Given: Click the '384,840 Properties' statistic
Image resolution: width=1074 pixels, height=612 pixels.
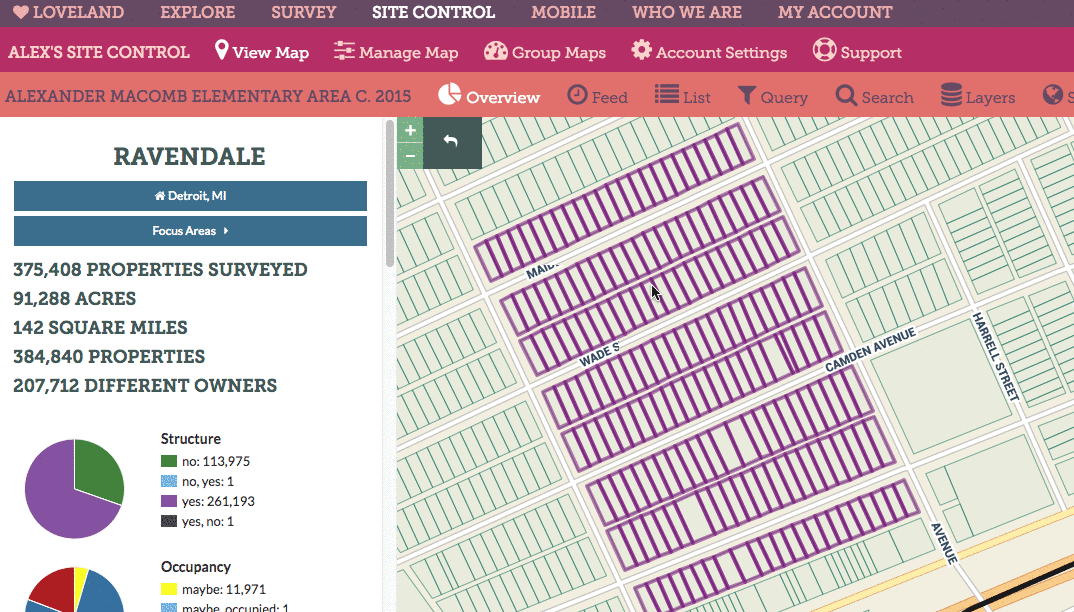Looking at the screenshot, I should click(x=109, y=356).
